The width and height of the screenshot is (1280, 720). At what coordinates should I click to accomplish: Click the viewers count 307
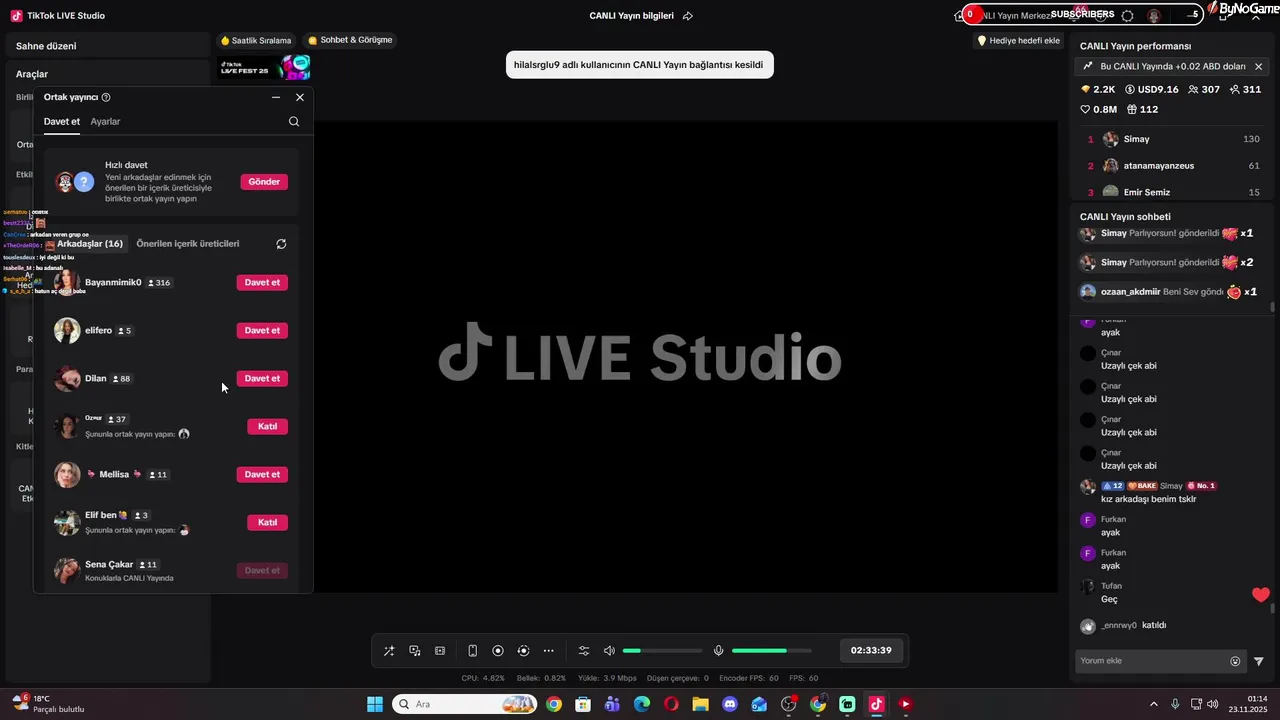[1204, 89]
